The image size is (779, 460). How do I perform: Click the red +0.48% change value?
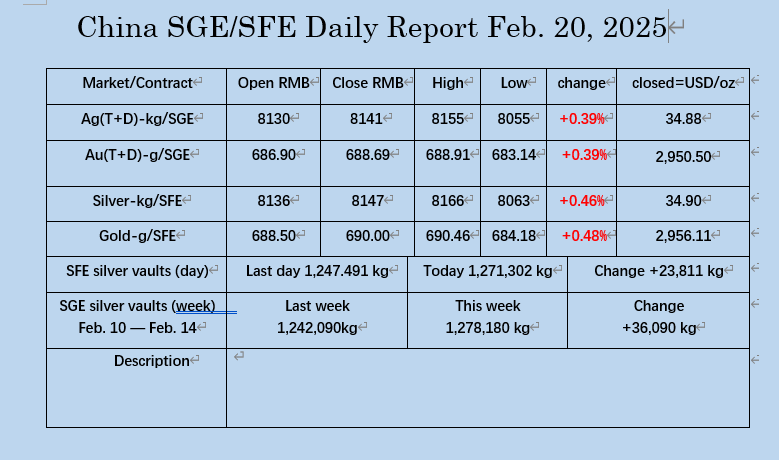(x=584, y=235)
